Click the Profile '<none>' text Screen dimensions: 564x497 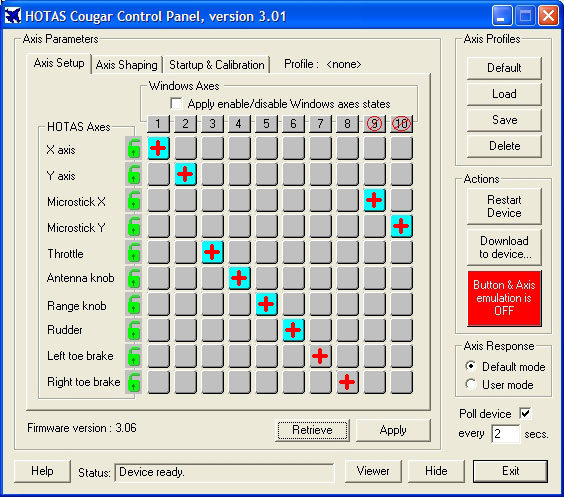tap(344, 64)
